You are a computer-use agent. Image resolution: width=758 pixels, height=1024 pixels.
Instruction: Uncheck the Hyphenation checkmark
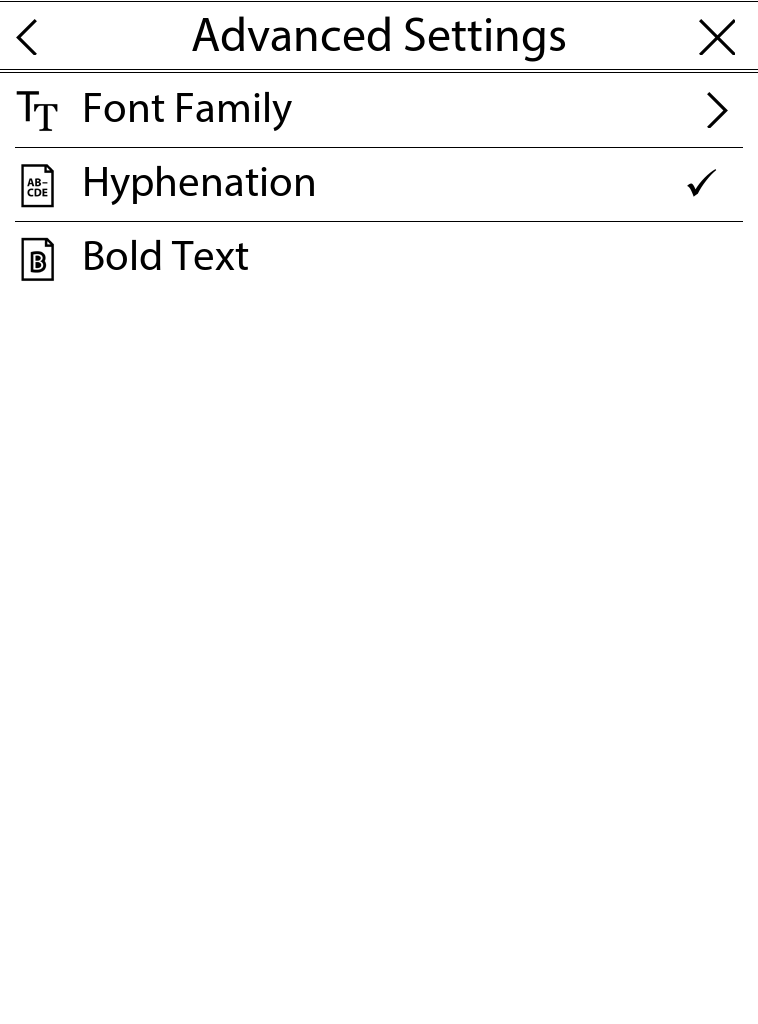click(x=703, y=184)
